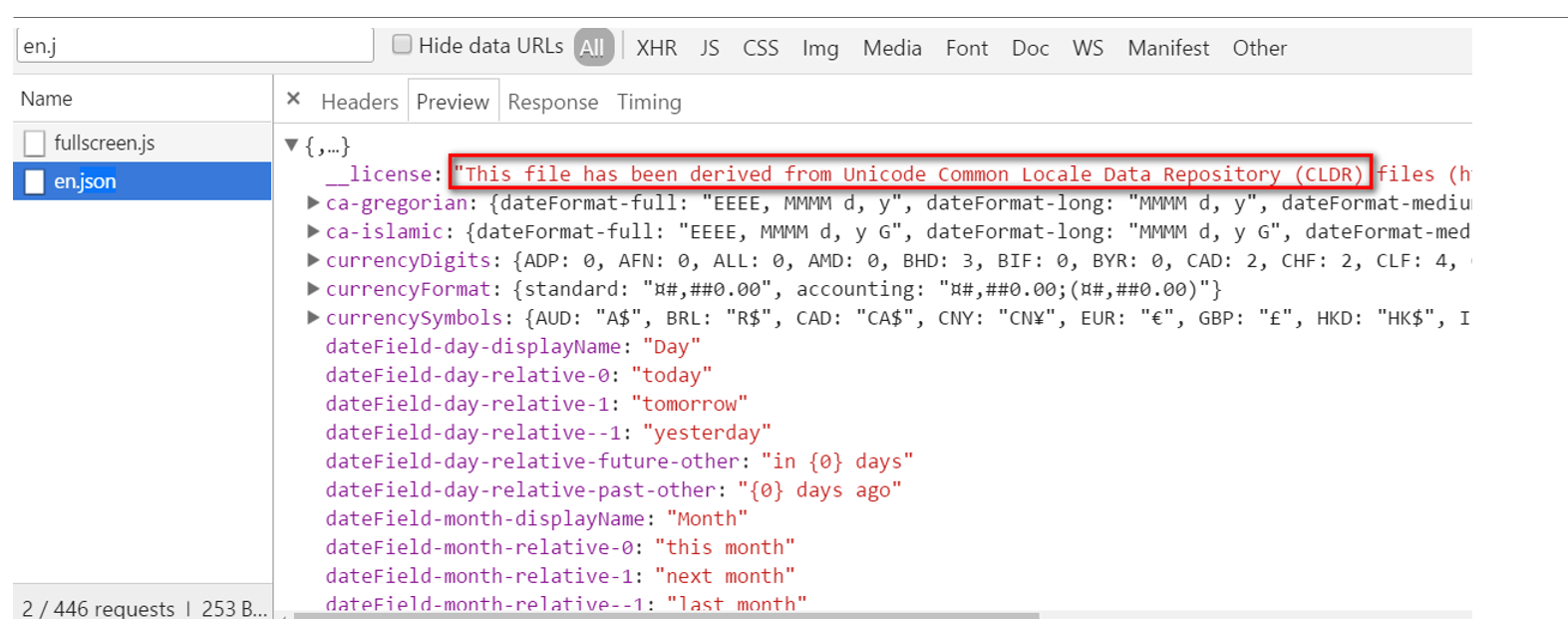Viewport: 1568px width, 619px height.
Task: Switch to the Headers tab
Action: pyautogui.click(x=359, y=102)
